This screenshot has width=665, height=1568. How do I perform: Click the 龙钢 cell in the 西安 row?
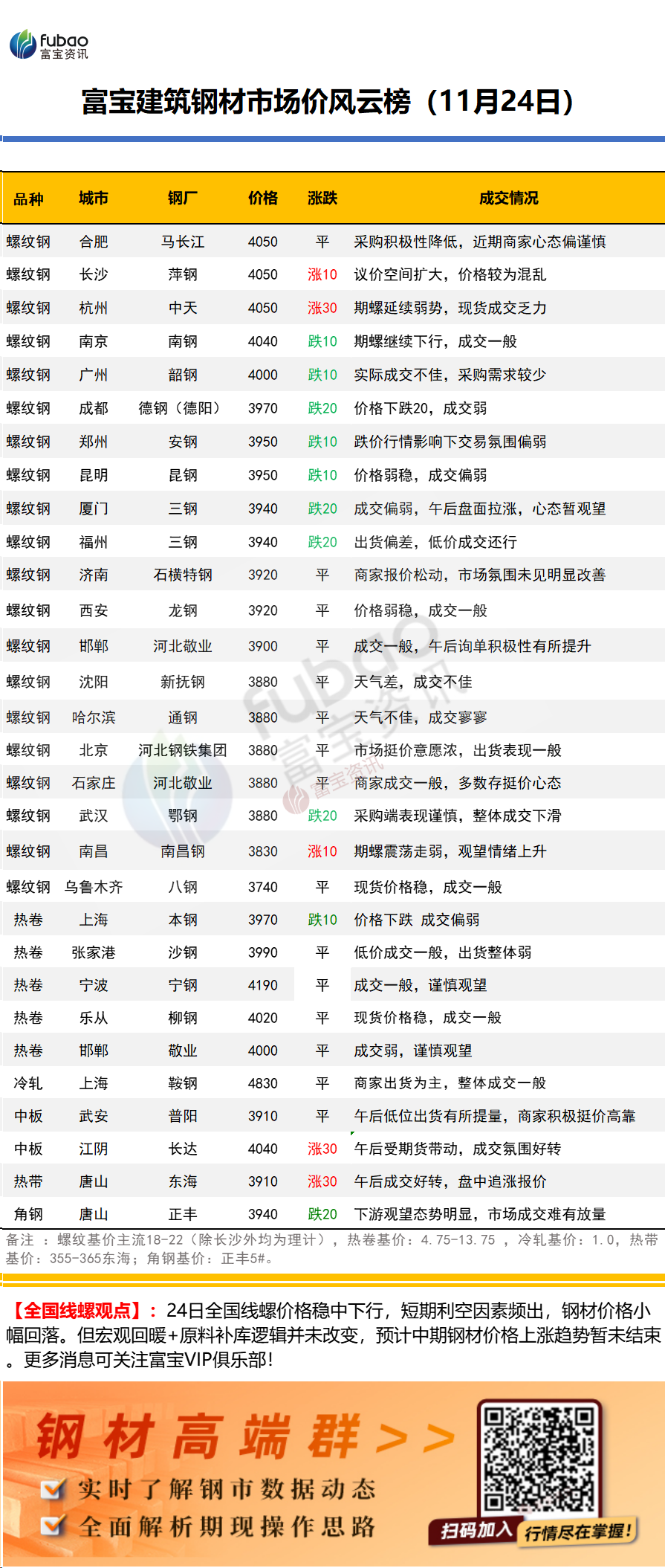183,610
